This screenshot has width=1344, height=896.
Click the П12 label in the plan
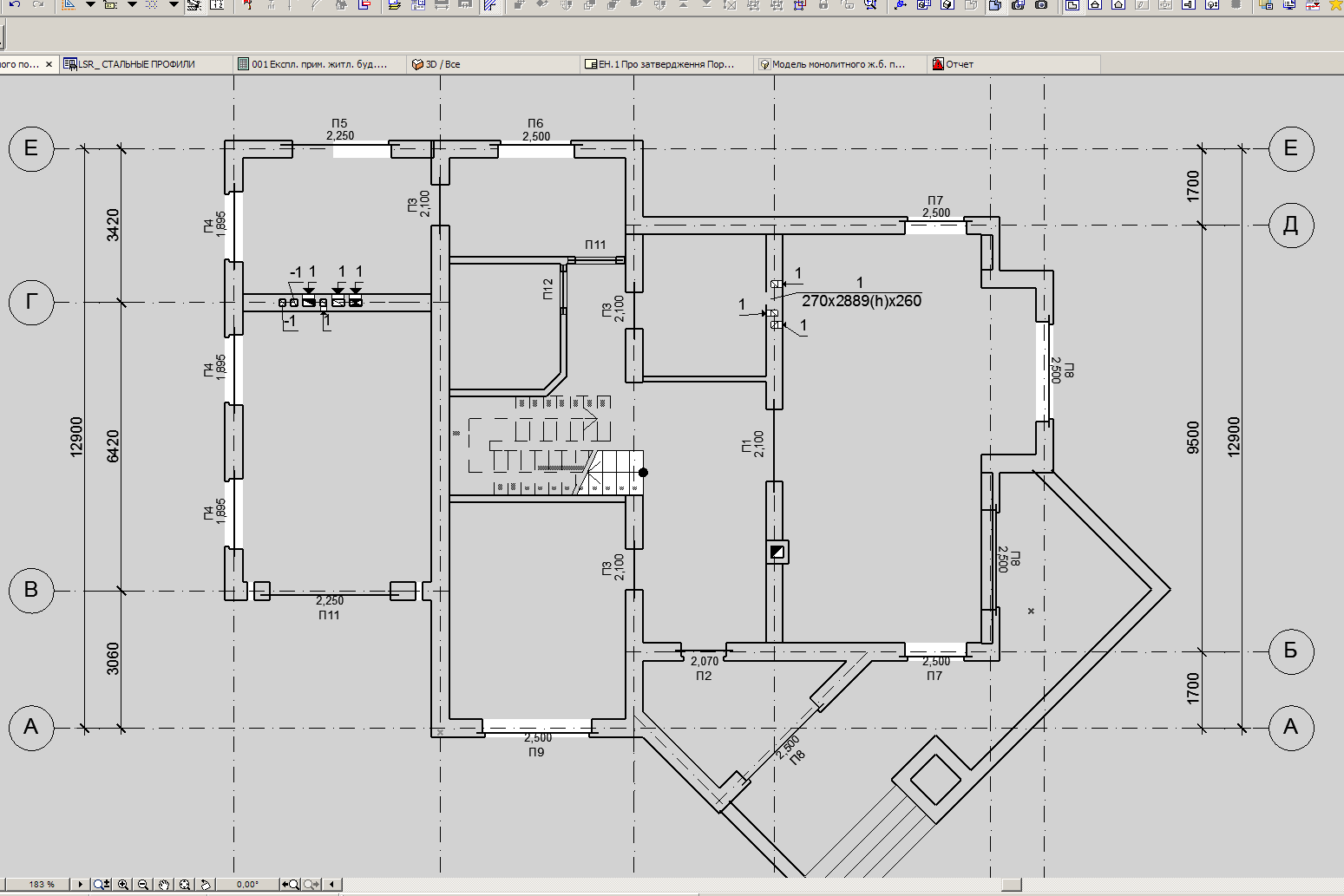[x=548, y=289]
